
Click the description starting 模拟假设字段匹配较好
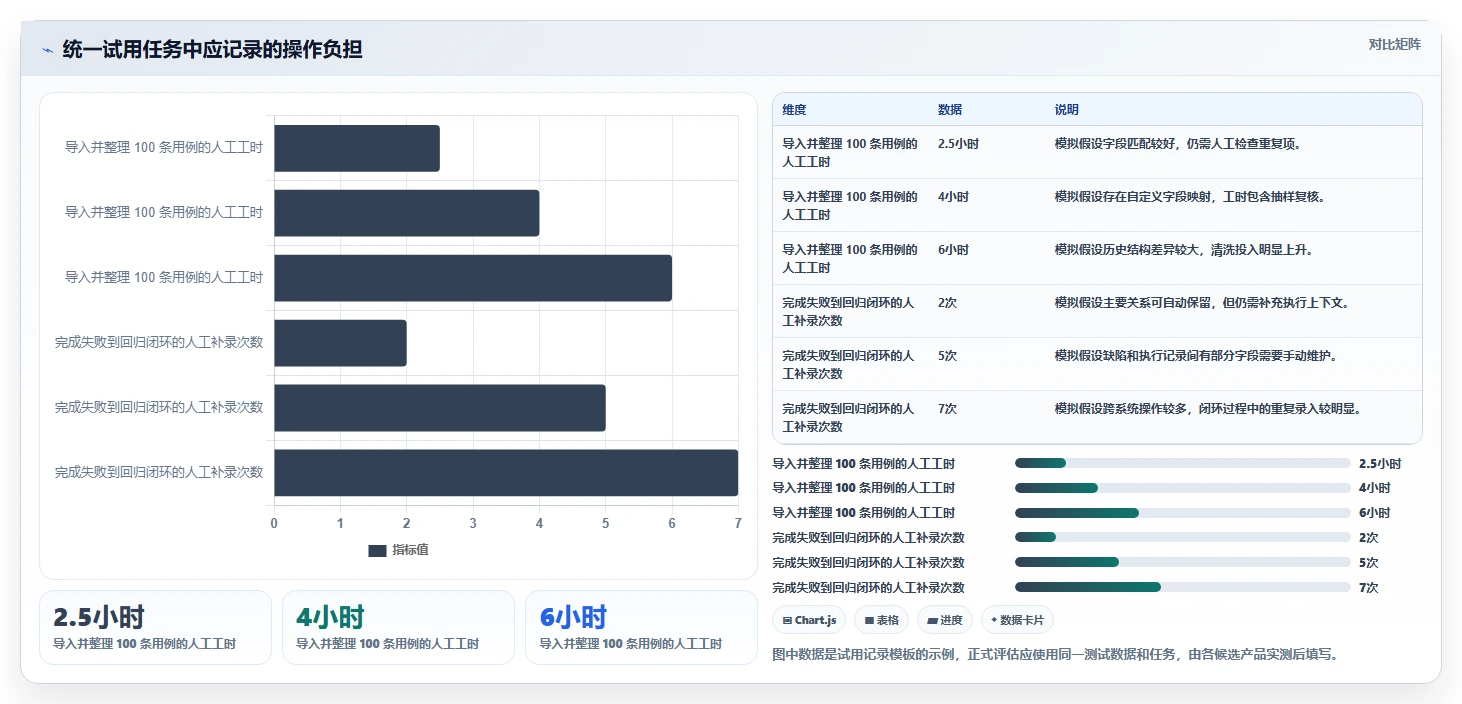(x=1178, y=144)
